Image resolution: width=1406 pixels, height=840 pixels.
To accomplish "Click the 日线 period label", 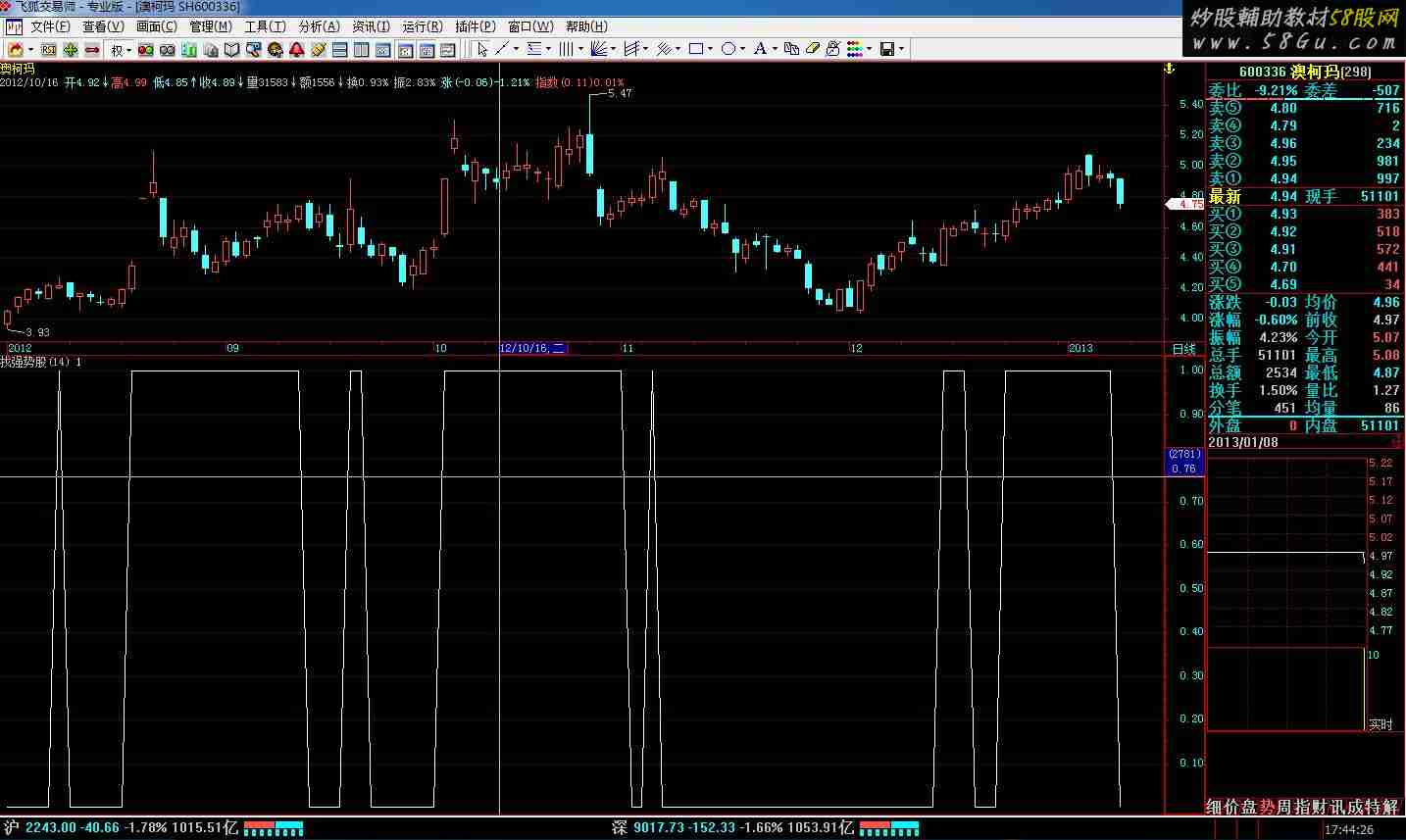I will click(1184, 349).
